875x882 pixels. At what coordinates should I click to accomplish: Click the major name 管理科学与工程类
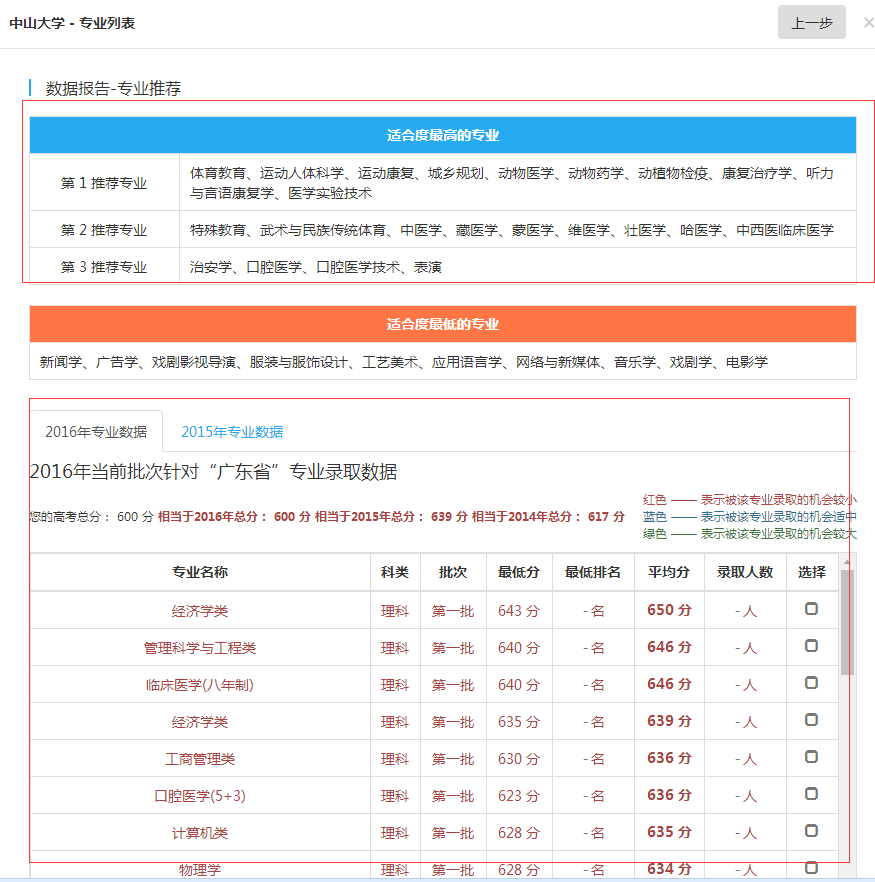point(200,648)
